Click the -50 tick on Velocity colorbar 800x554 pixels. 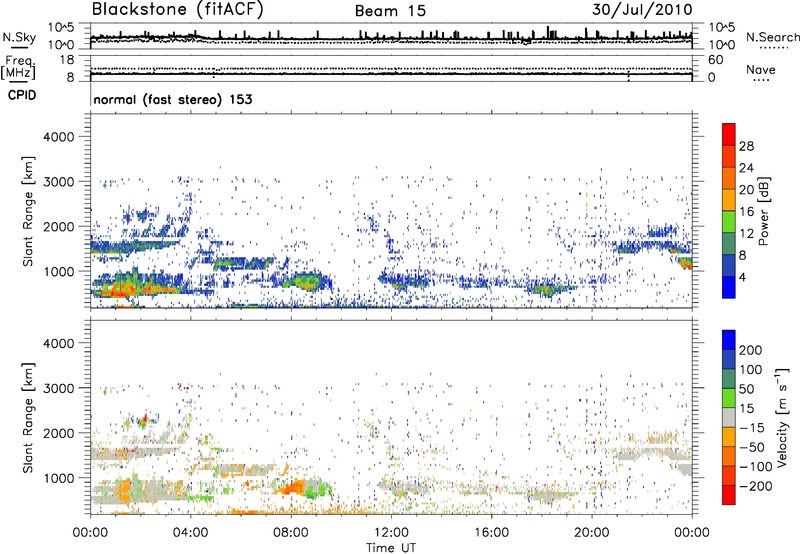[x=752, y=447]
